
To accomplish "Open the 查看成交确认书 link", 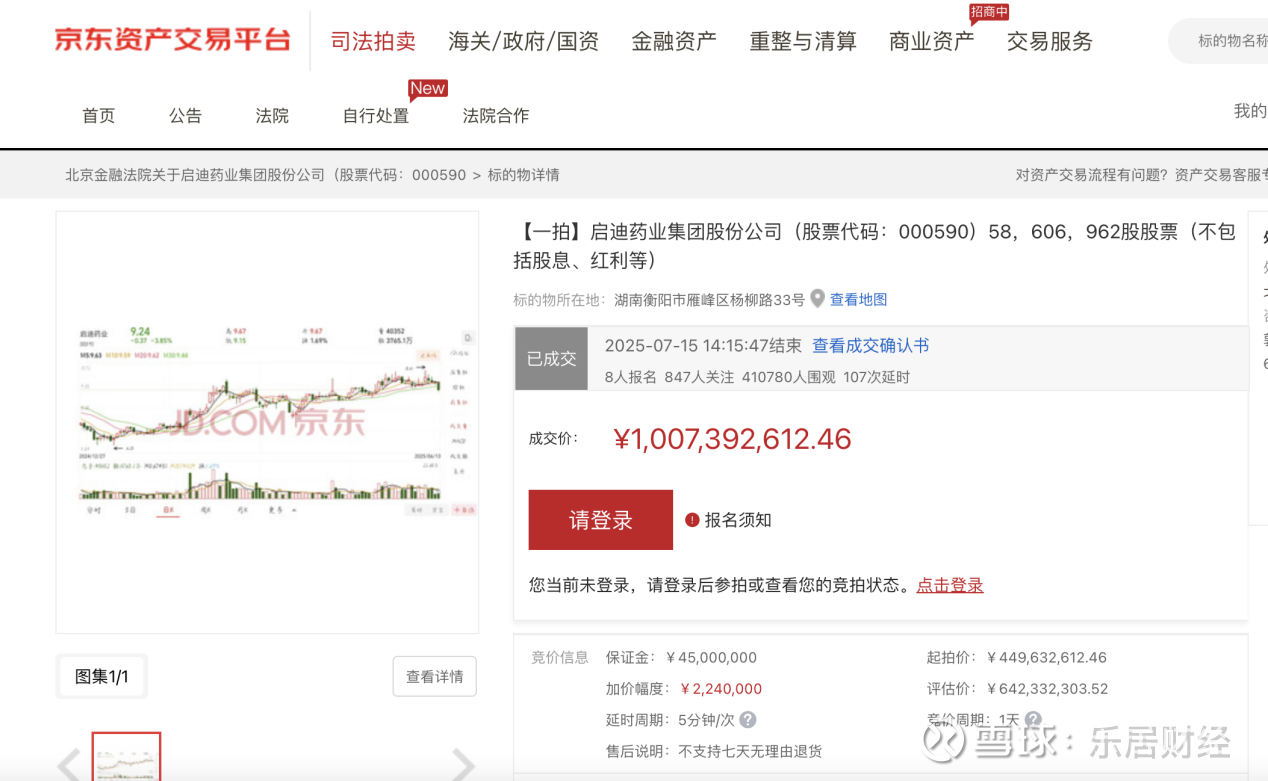I will 870,346.
